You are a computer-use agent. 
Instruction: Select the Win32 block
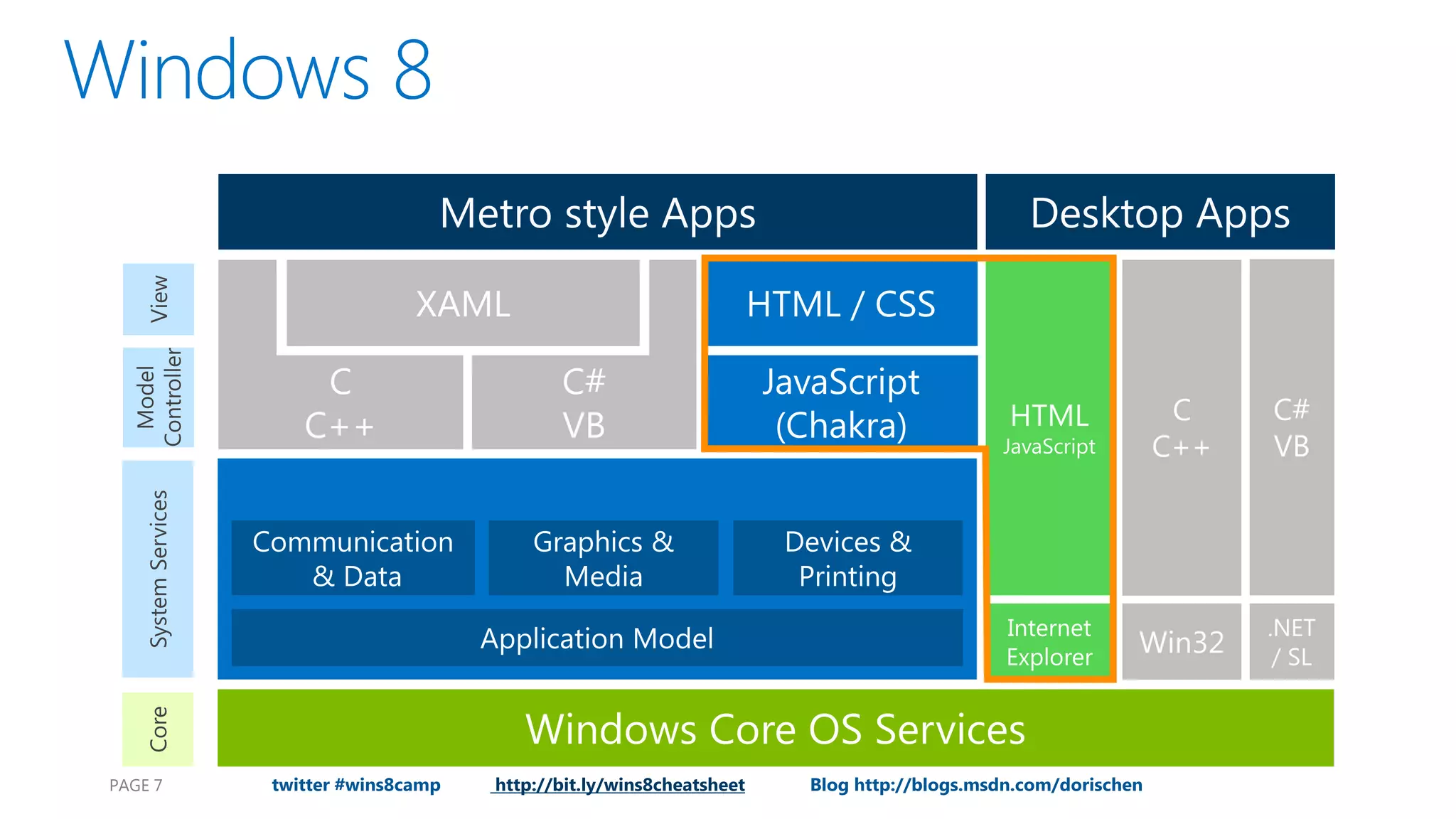pyautogui.click(x=1181, y=641)
